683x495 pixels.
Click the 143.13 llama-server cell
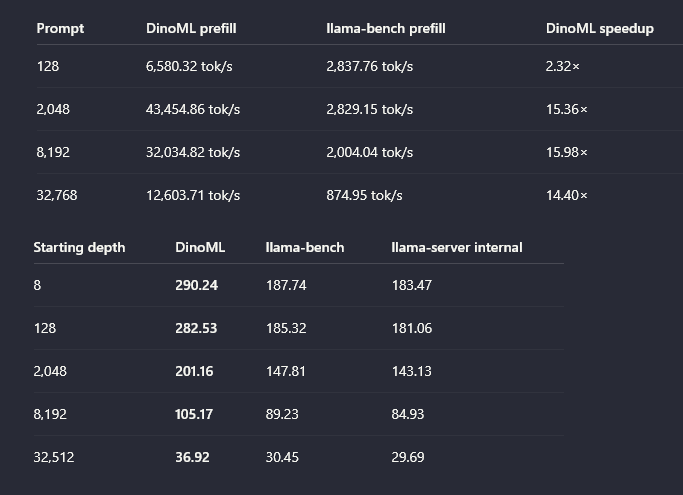tap(412, 371)
